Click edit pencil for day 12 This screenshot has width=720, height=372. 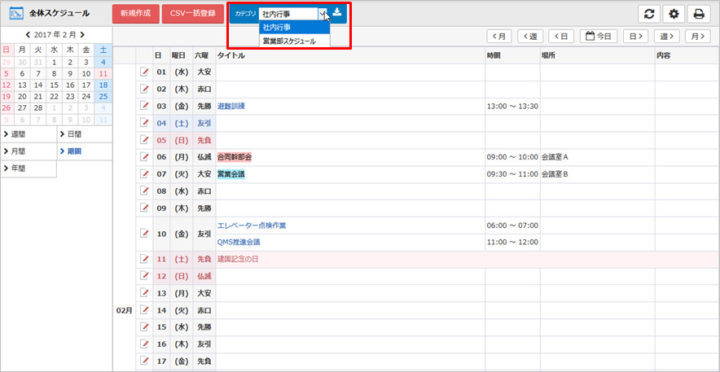coord(144,276)
